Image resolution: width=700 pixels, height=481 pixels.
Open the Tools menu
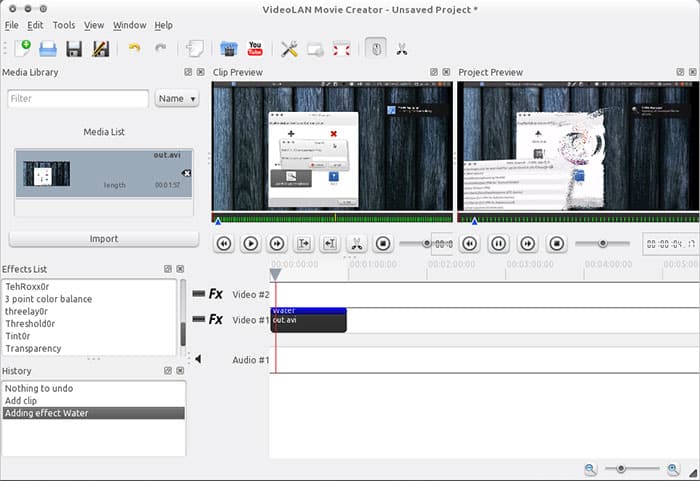(x=64, y=25)
